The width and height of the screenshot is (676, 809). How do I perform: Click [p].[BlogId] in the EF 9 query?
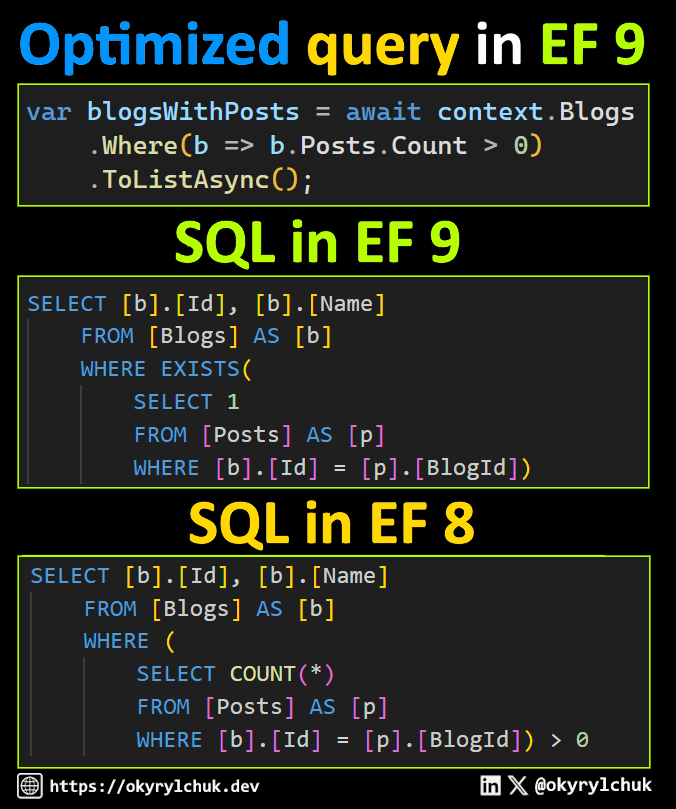point(440,468)
